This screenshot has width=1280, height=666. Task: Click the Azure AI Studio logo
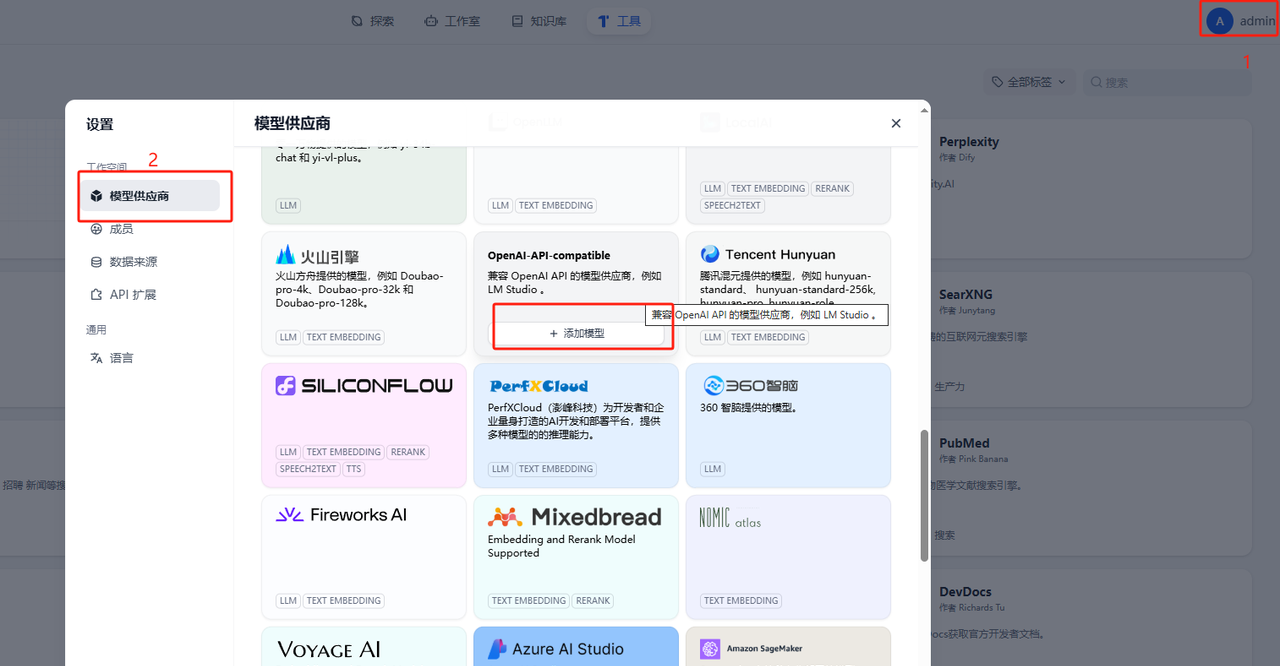click(556, 649)
